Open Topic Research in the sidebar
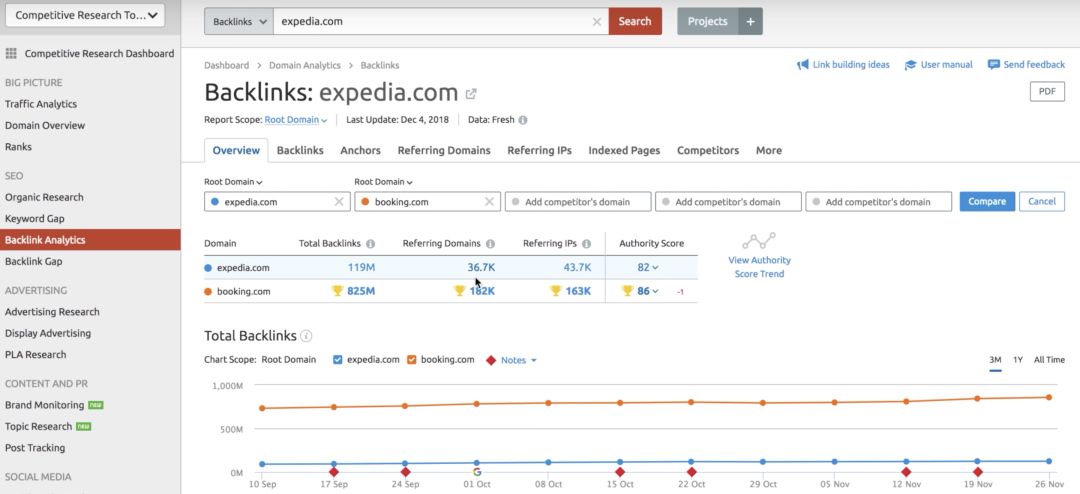The image size is (1080, 494). point(39,426)
